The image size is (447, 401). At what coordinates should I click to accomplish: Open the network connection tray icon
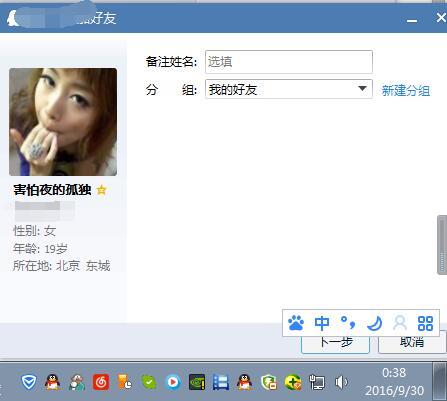(317, 382)
